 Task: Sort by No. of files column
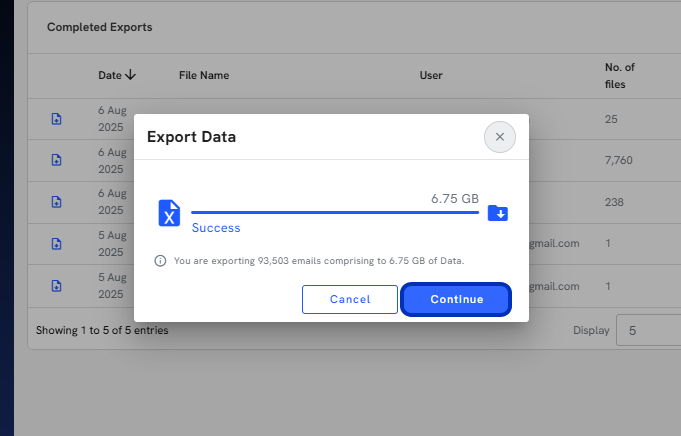point(619,76)
